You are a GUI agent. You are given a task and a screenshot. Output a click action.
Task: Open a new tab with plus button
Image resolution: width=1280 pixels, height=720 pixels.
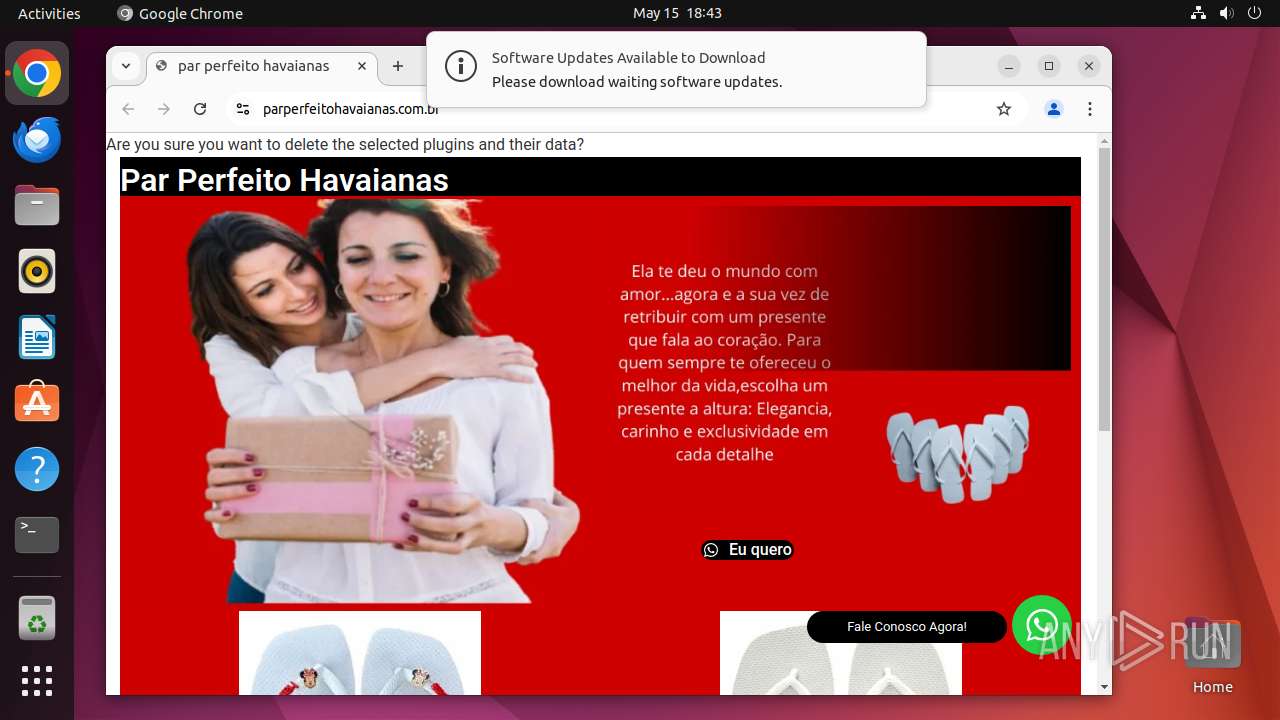[398, 66]
